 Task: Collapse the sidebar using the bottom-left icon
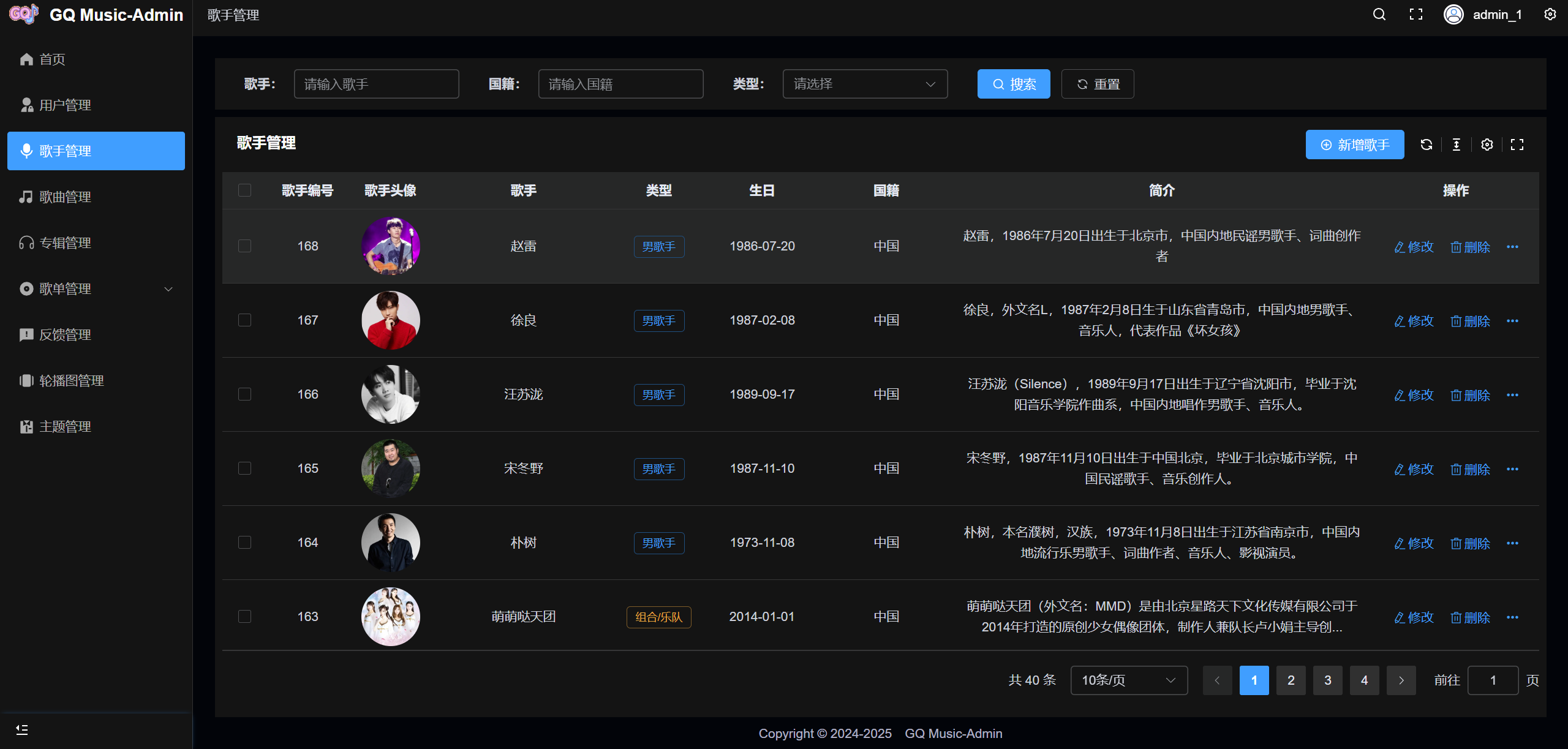[x=22, y=729]
